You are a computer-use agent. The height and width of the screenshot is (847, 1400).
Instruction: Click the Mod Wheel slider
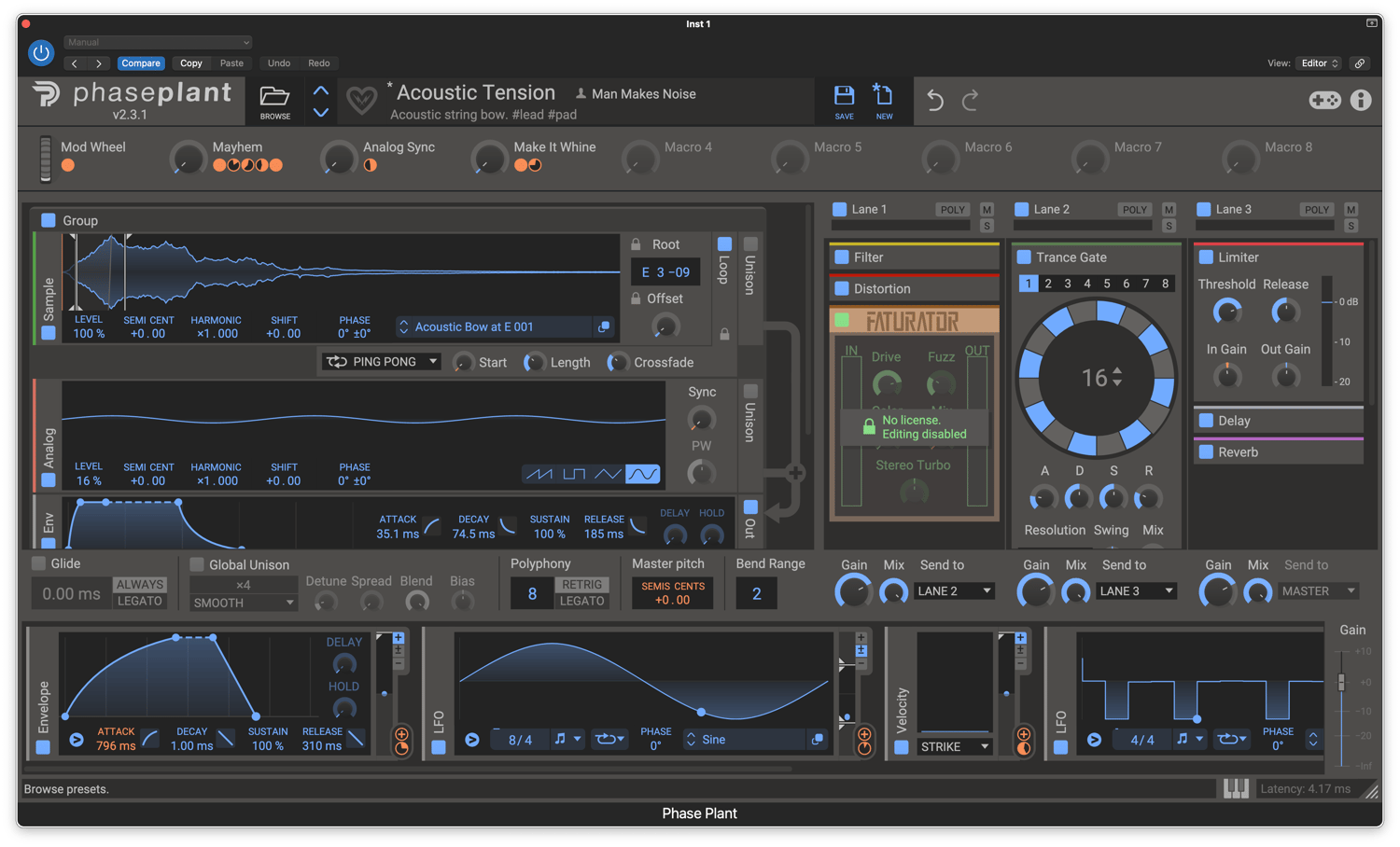coord(45,158)
